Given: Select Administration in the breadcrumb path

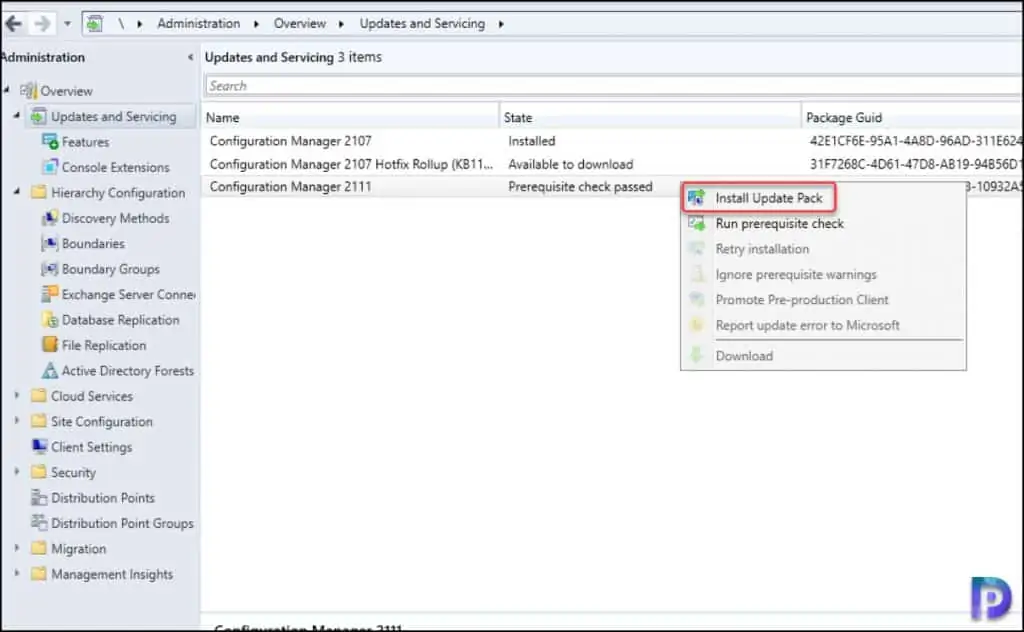Looking at the screenshot, I should 199,24.
